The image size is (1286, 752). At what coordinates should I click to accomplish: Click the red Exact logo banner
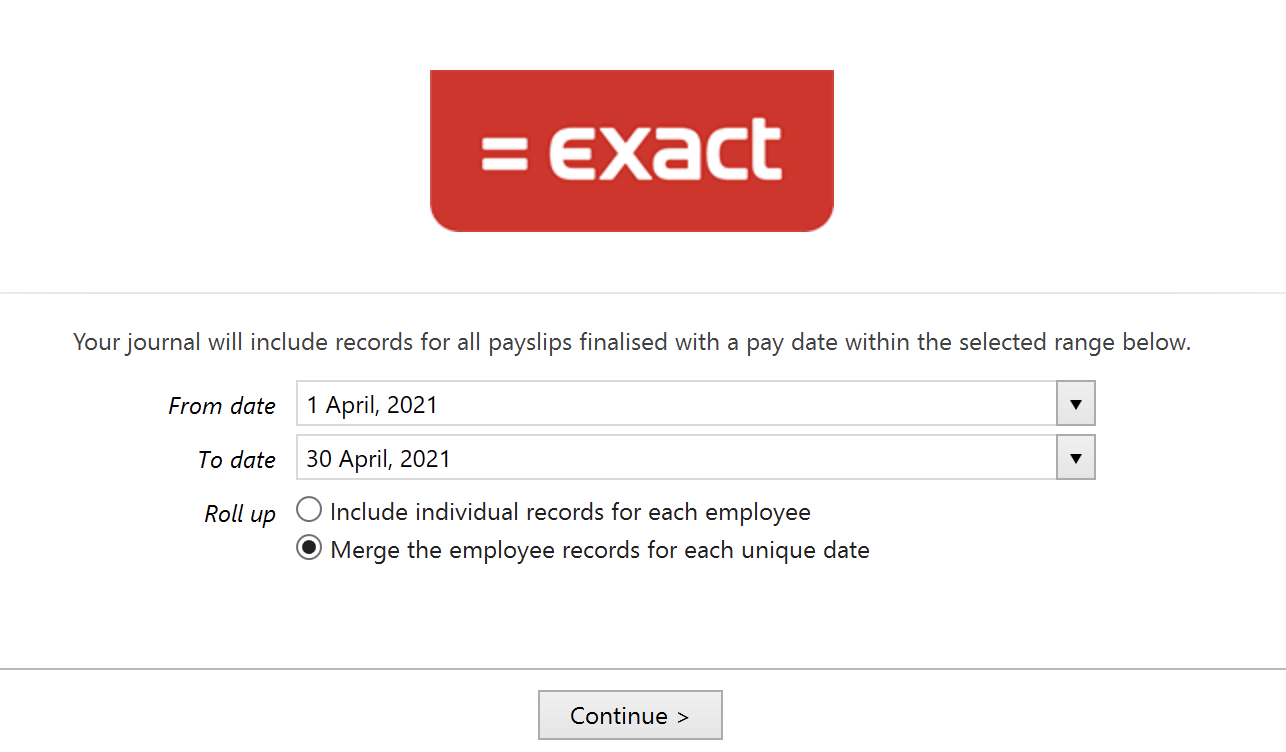point(631,151)
